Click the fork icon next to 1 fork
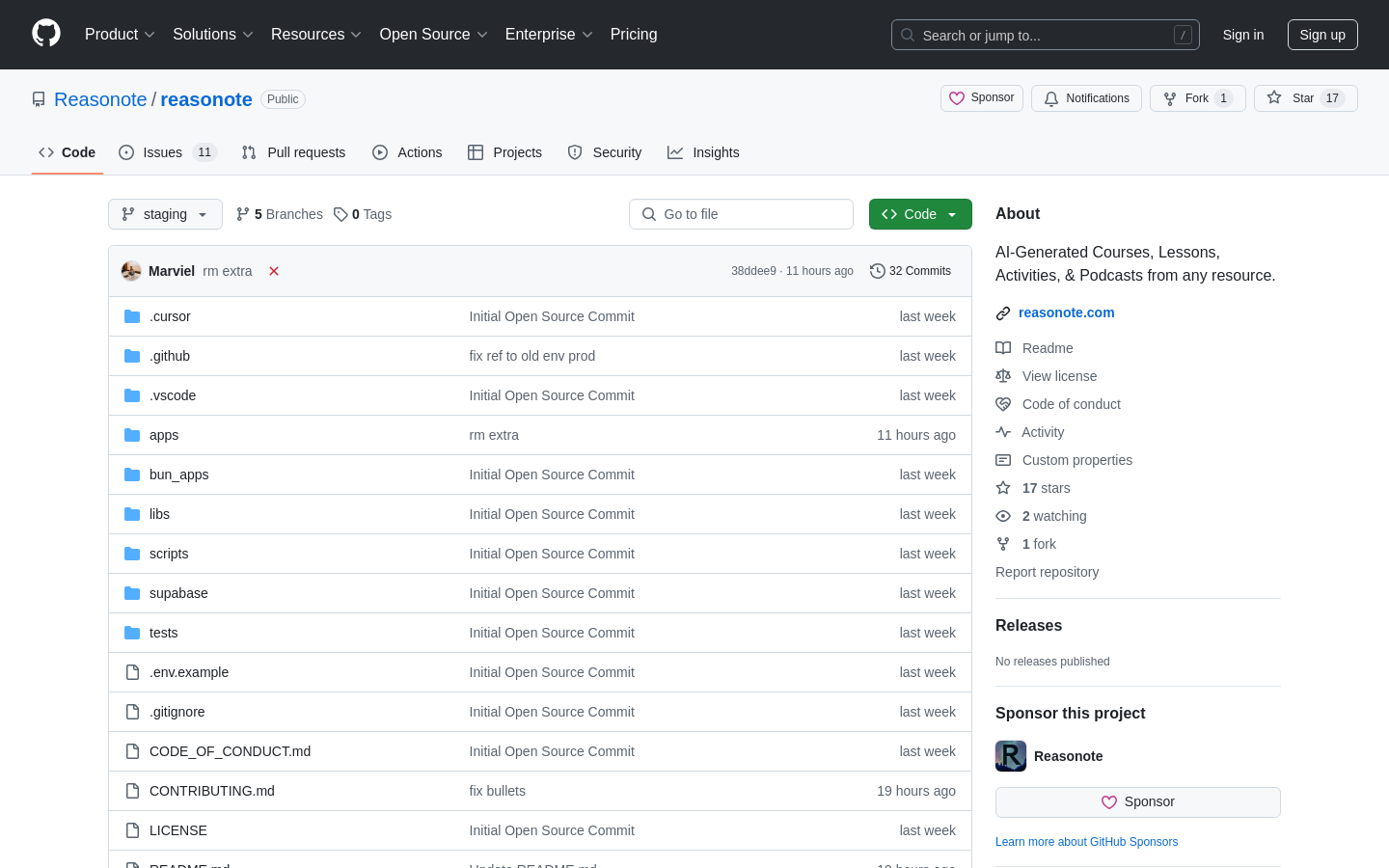 point(1003,544)
